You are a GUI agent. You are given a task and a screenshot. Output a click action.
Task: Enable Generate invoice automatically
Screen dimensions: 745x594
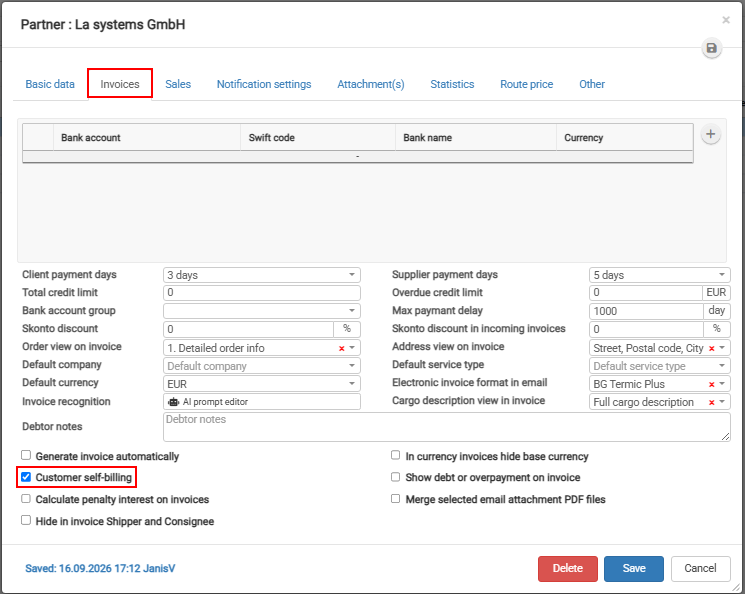point(26,455)
